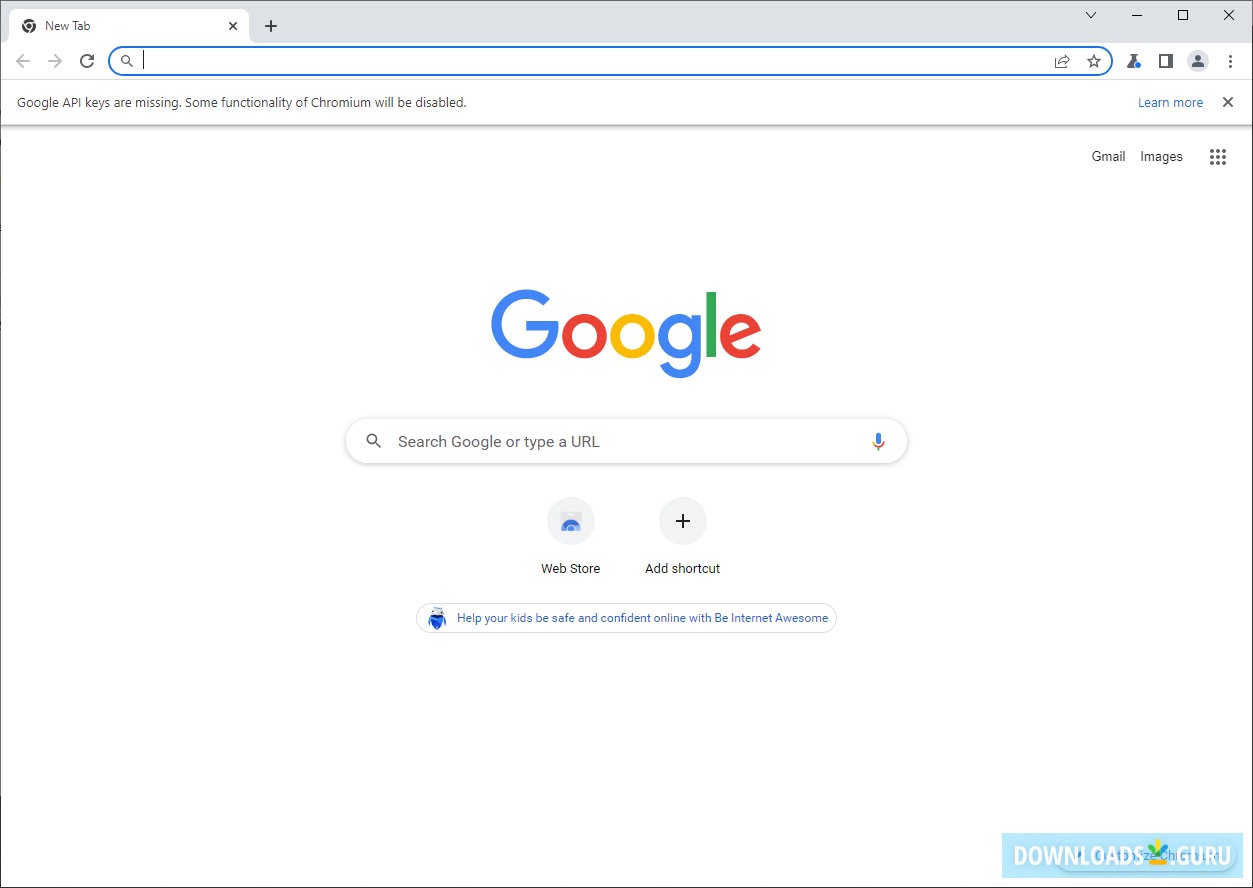Share this page via share icon
1253x888 pixels.
tap(1062, 61)
